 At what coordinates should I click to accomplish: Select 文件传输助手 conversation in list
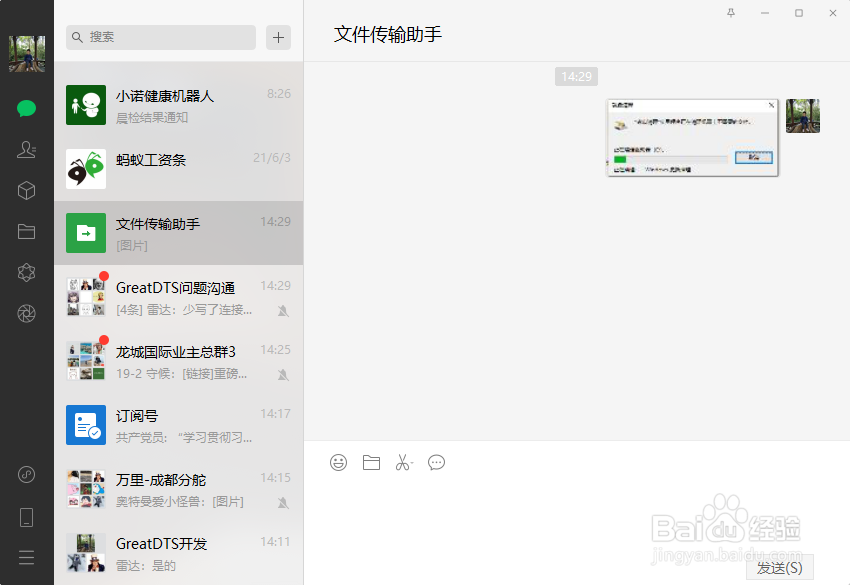178,233
